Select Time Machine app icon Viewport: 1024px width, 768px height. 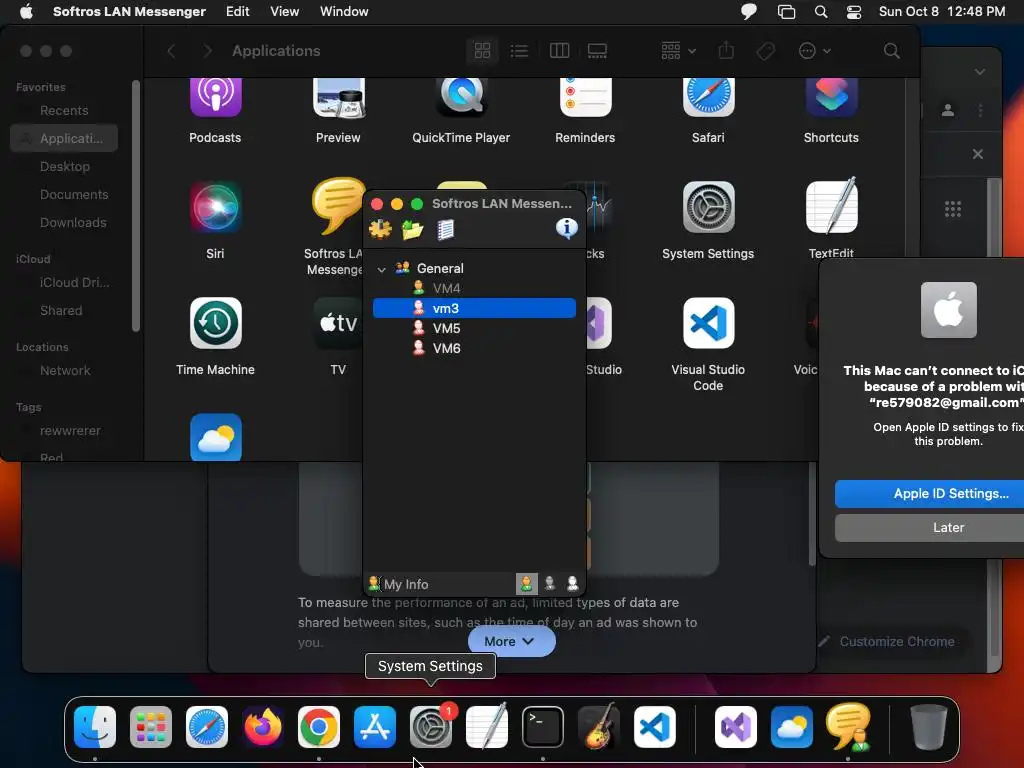[216, 323]
